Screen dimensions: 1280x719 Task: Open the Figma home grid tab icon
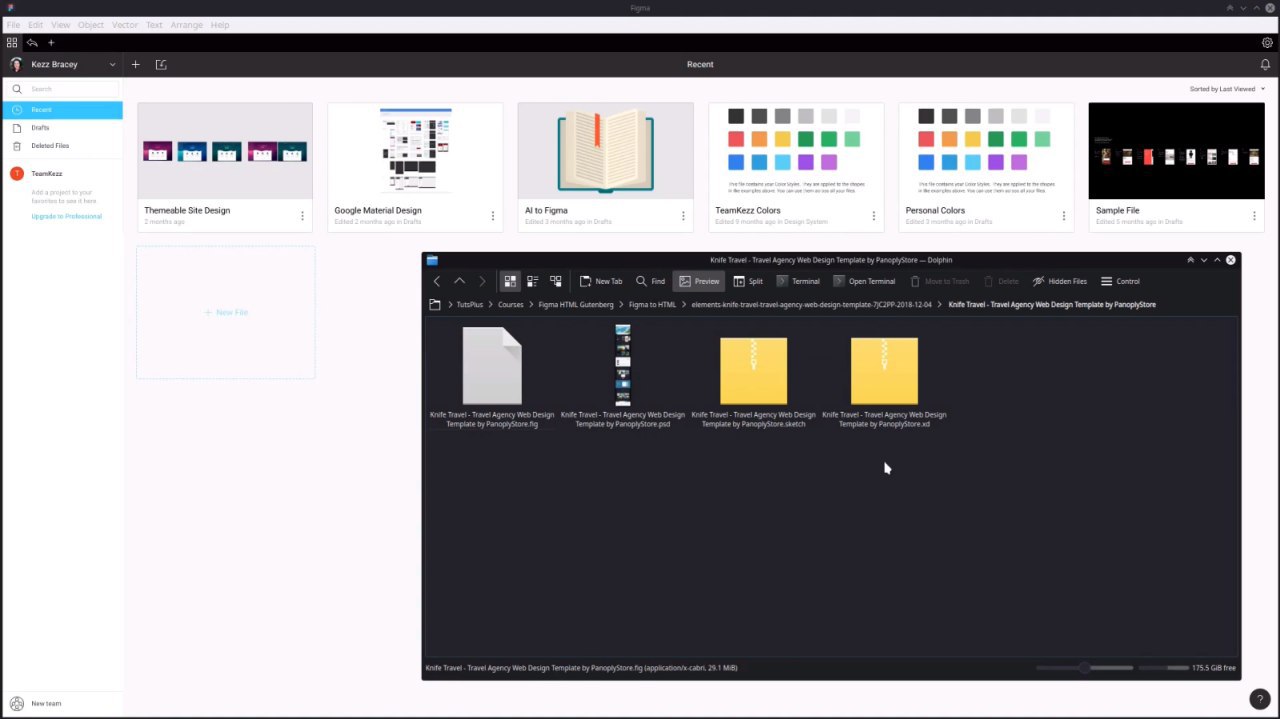[x=12, y=43]
